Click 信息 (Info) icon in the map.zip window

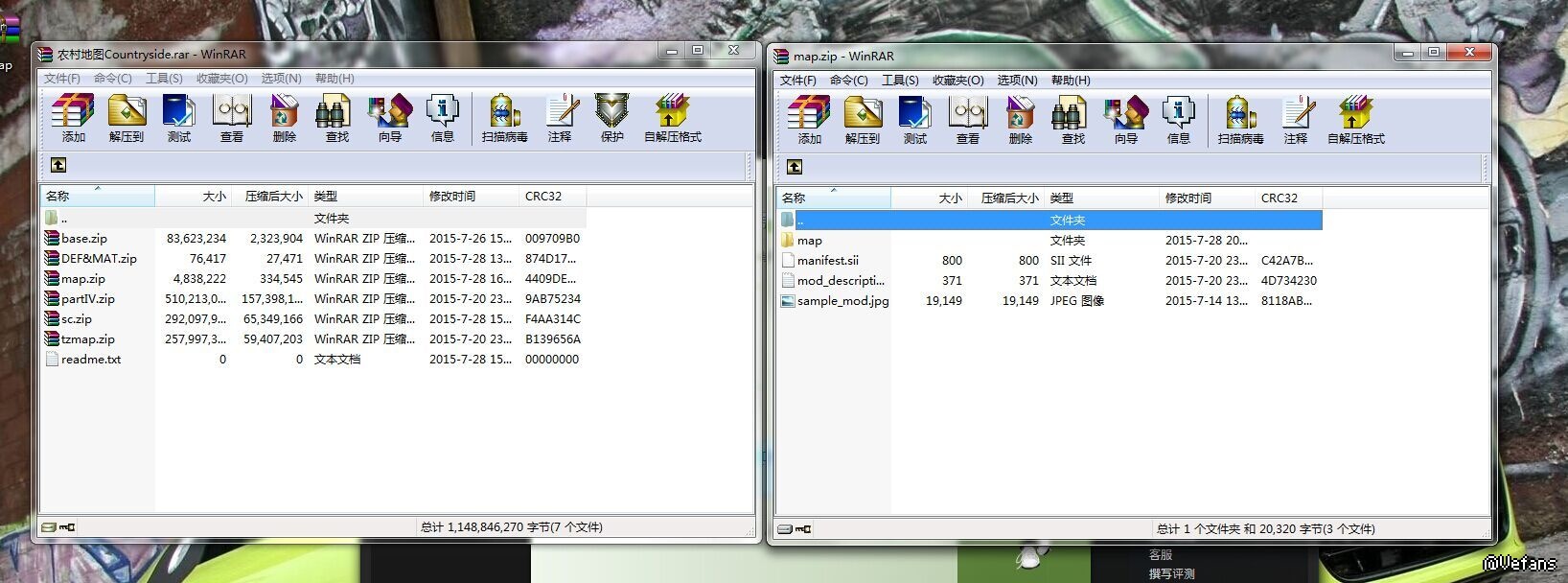(1178, 120)
